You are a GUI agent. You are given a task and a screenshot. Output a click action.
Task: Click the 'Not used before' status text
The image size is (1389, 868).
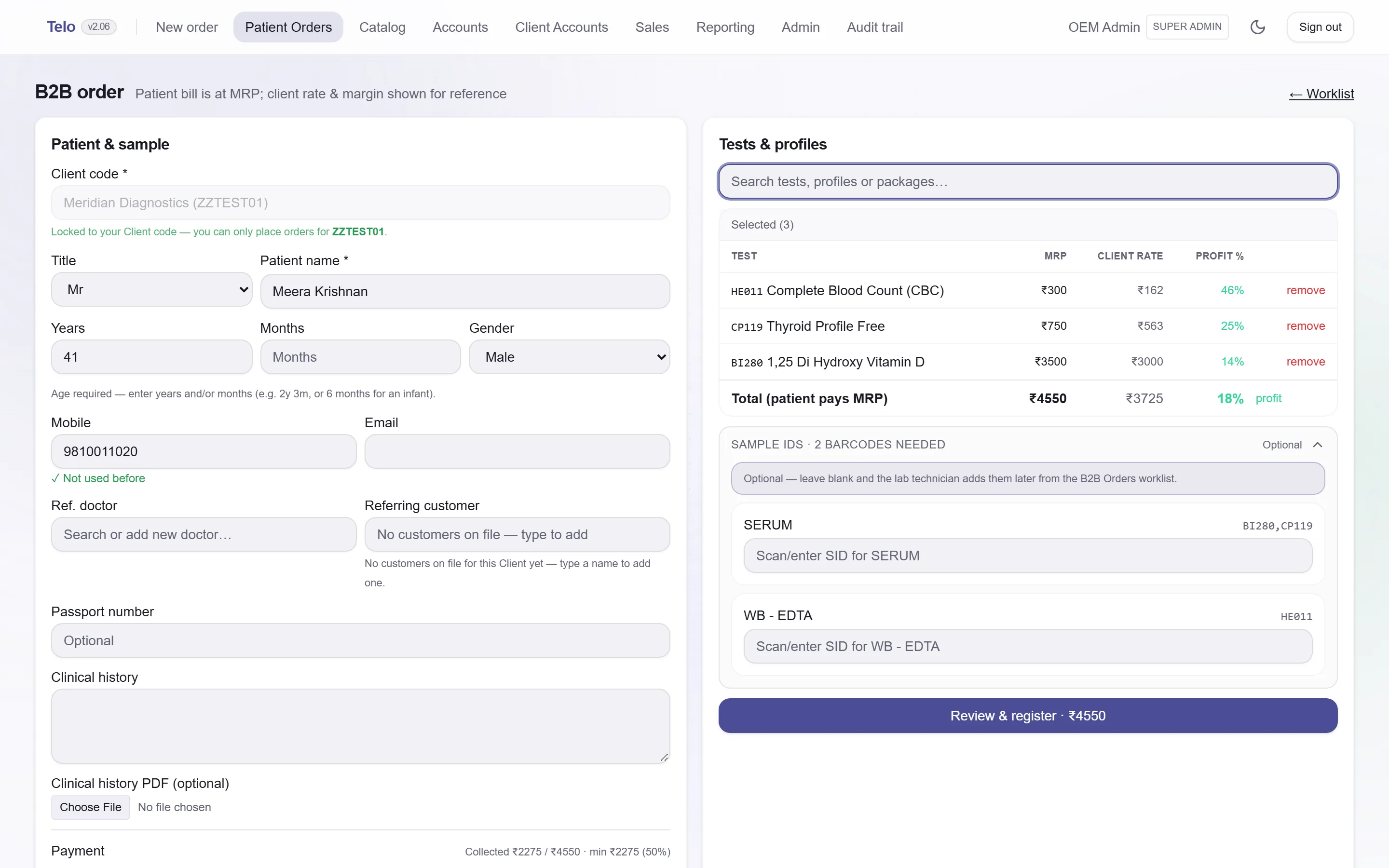[x=98, y=478]
